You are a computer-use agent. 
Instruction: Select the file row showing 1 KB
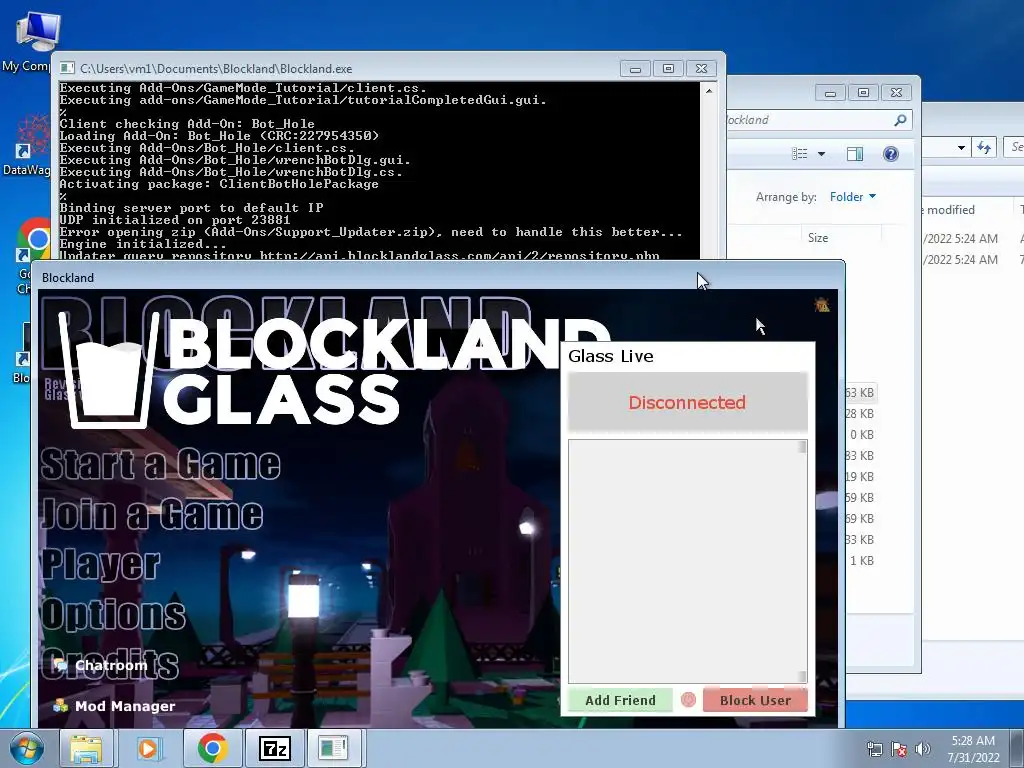[862, 560]
